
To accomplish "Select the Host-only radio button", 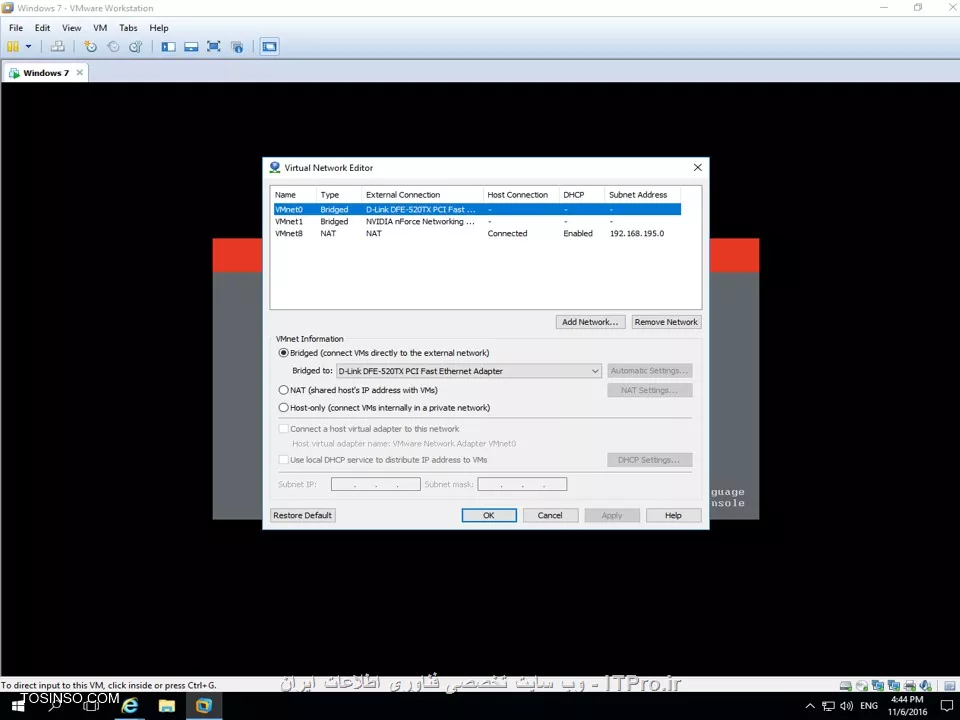I will (x=283, y=408).
